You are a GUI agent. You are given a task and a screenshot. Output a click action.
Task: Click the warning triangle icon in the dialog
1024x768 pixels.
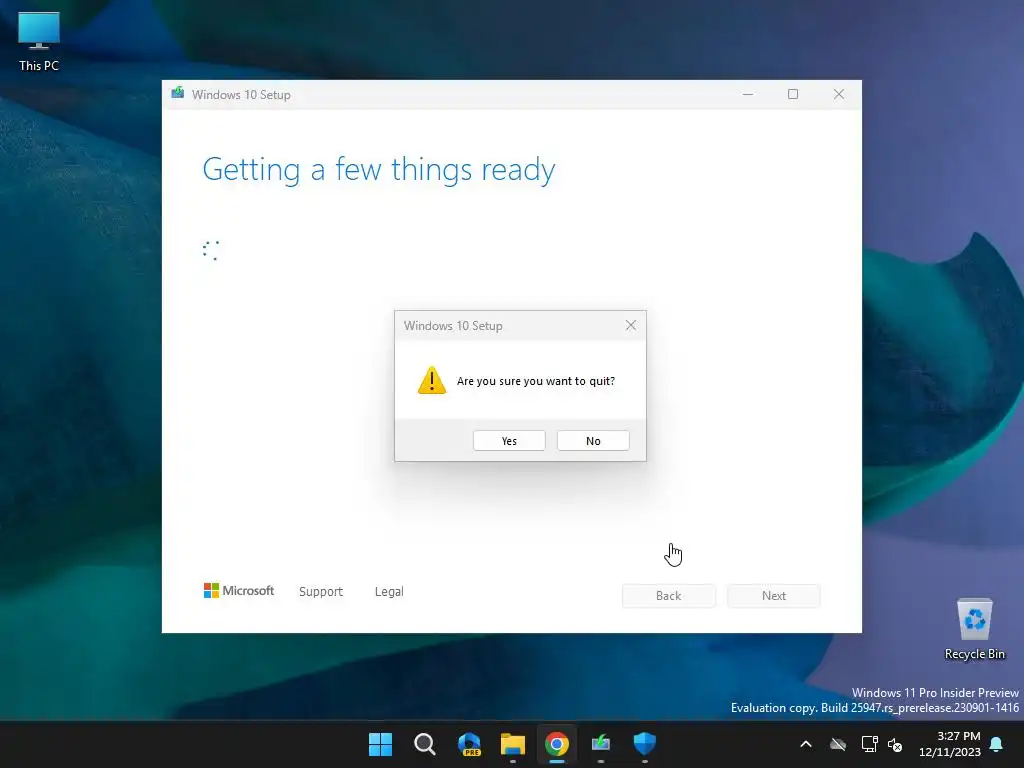(x=432, y=380)
